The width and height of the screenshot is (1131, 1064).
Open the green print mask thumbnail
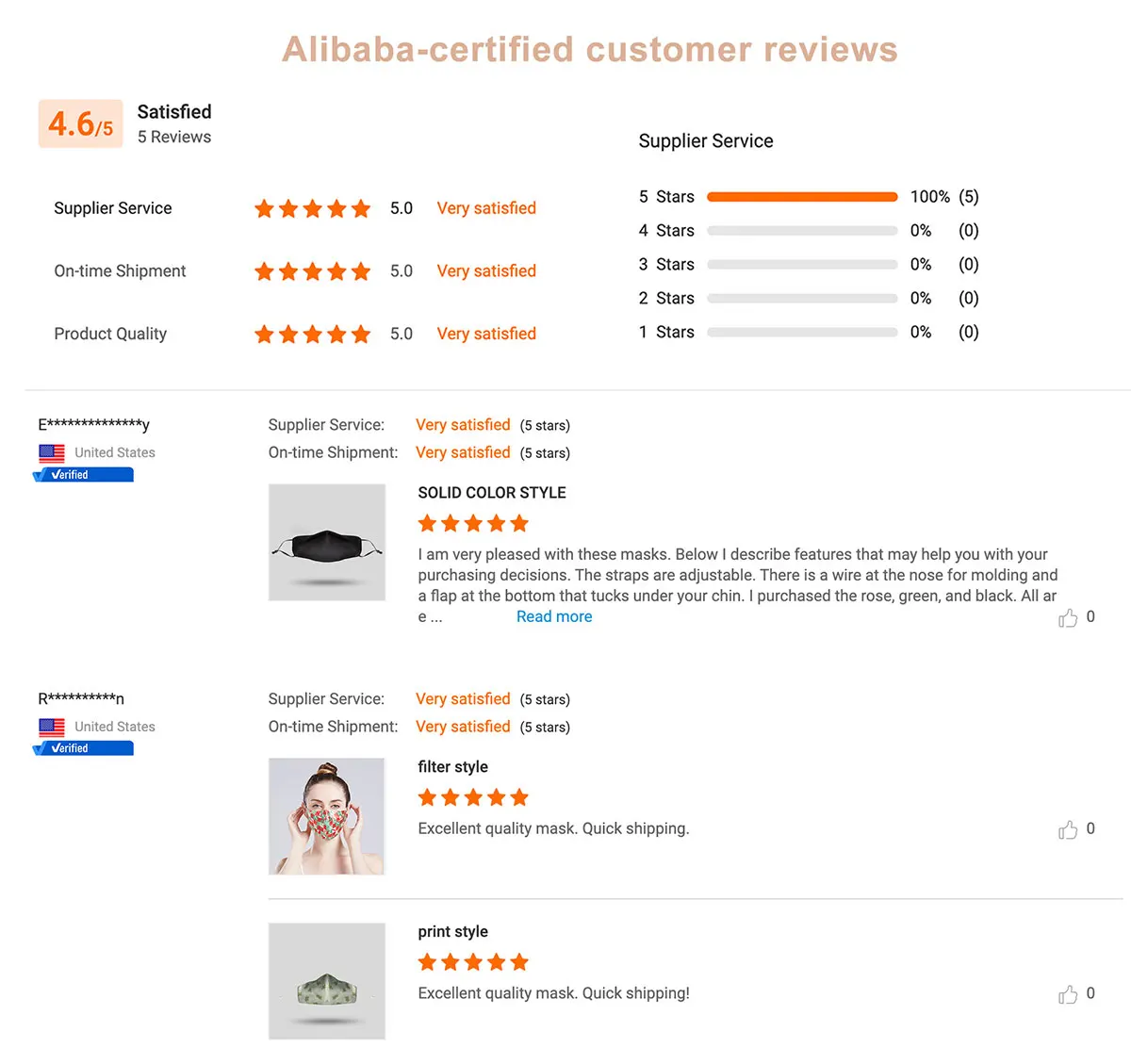pyautogui.click(x=327, y=981)
